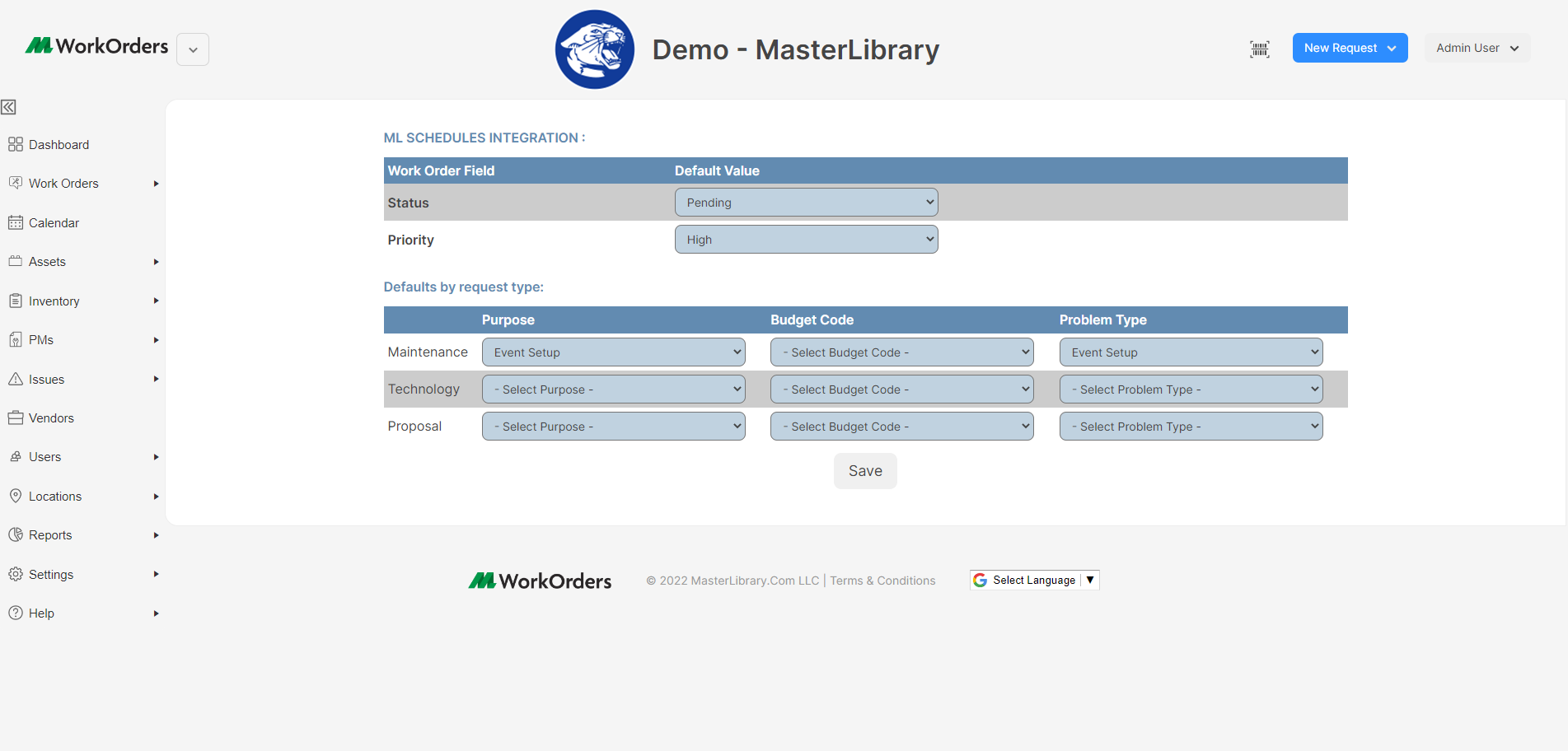Go to Dashboard in the sidebar
1568x751 pixels.
click(x=59, y=145)
